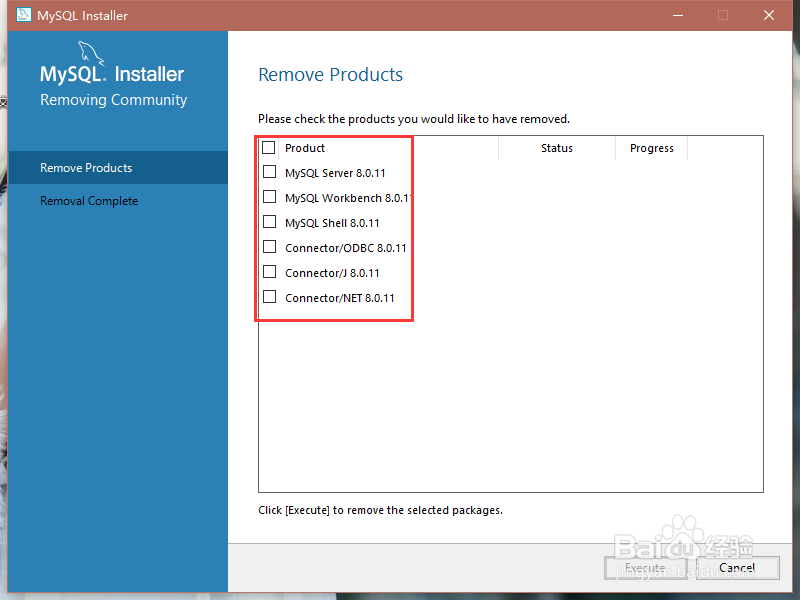Select the MySQL Server 8.0.11 row text
The image size is (800, 600).
click(335, 173)
